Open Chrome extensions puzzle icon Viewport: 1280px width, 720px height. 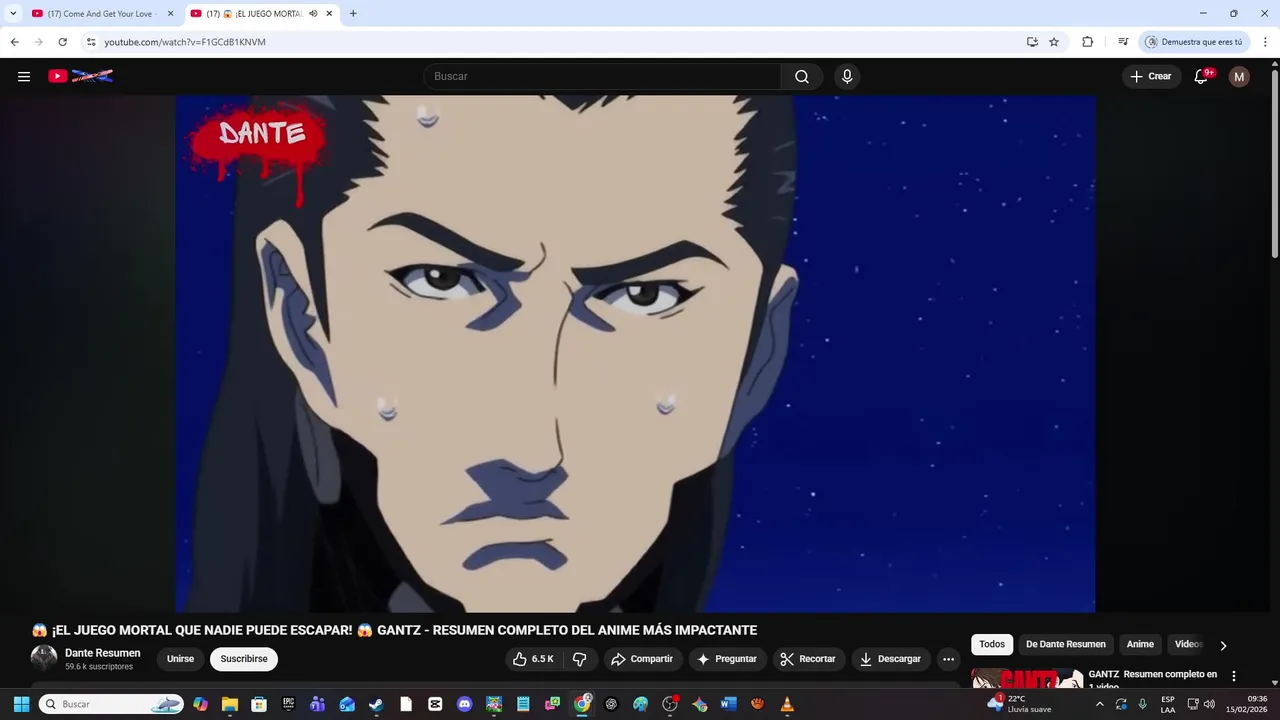click(1087, 42)
